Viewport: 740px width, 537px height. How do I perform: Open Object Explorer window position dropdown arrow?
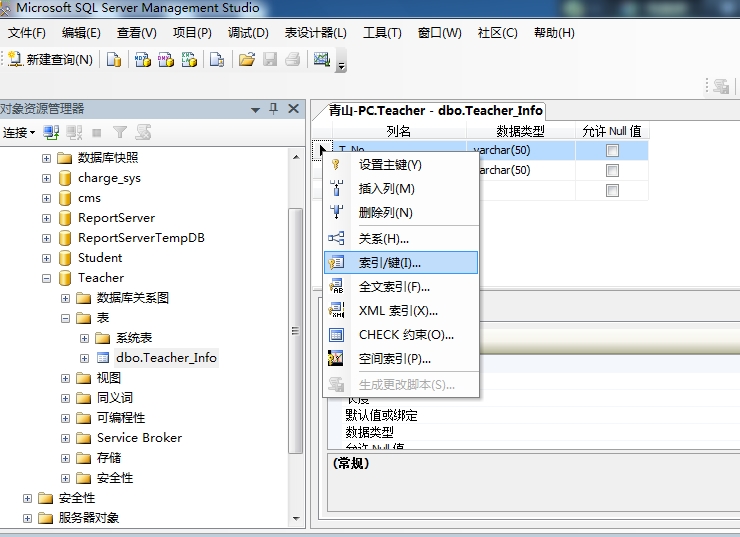click(255, 110)
